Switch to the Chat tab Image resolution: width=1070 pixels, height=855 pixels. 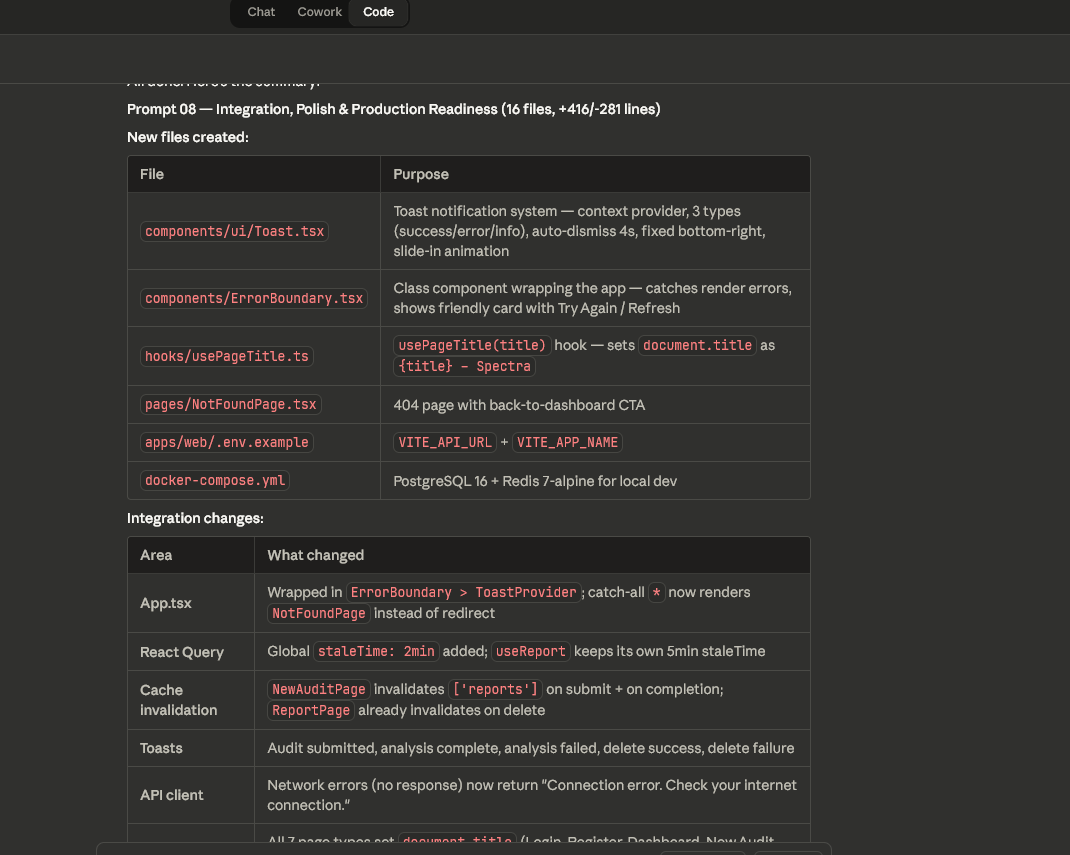(261, 12)
